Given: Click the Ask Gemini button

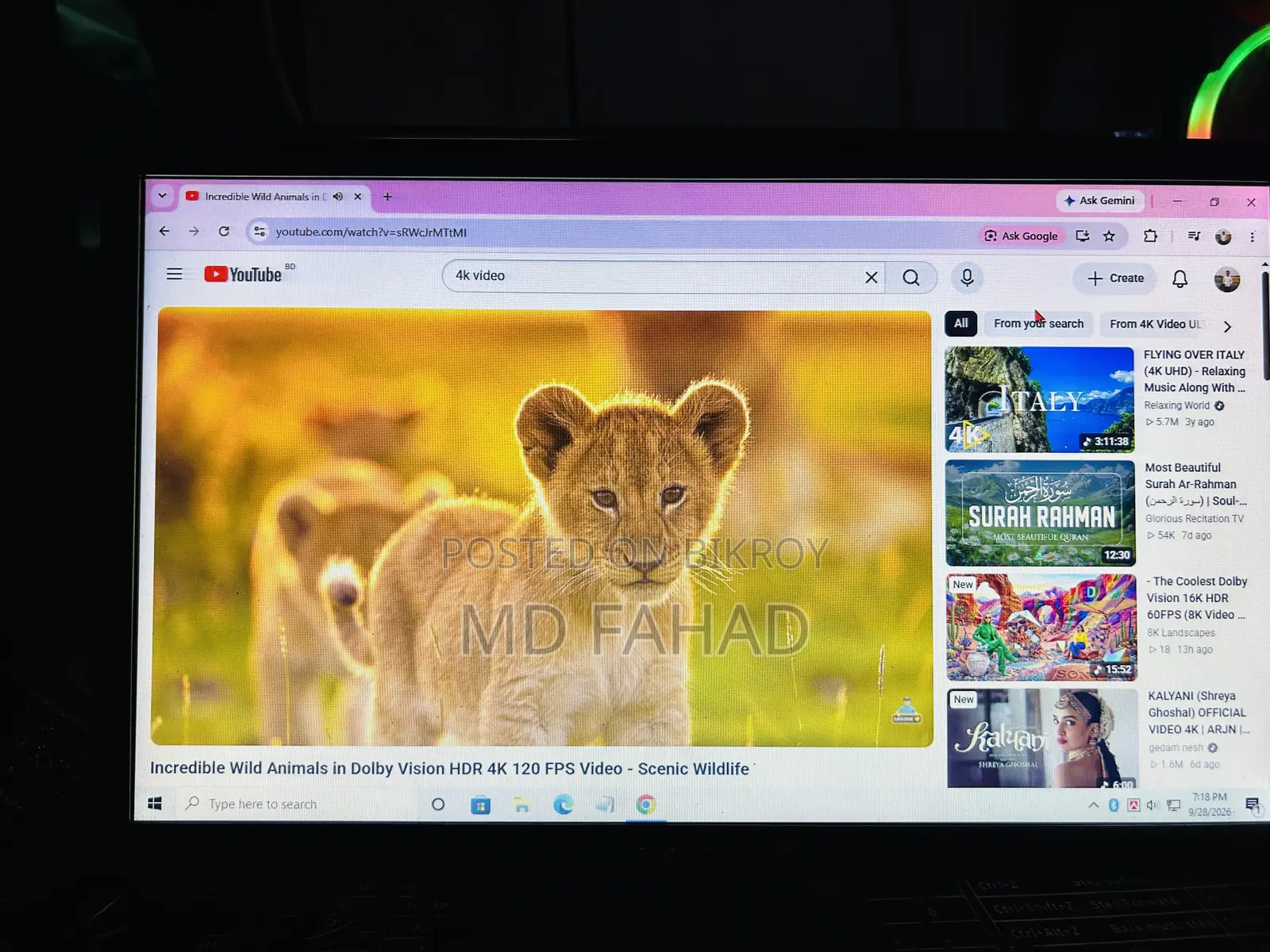Looking at the screenshot, I should (1100, 201).
